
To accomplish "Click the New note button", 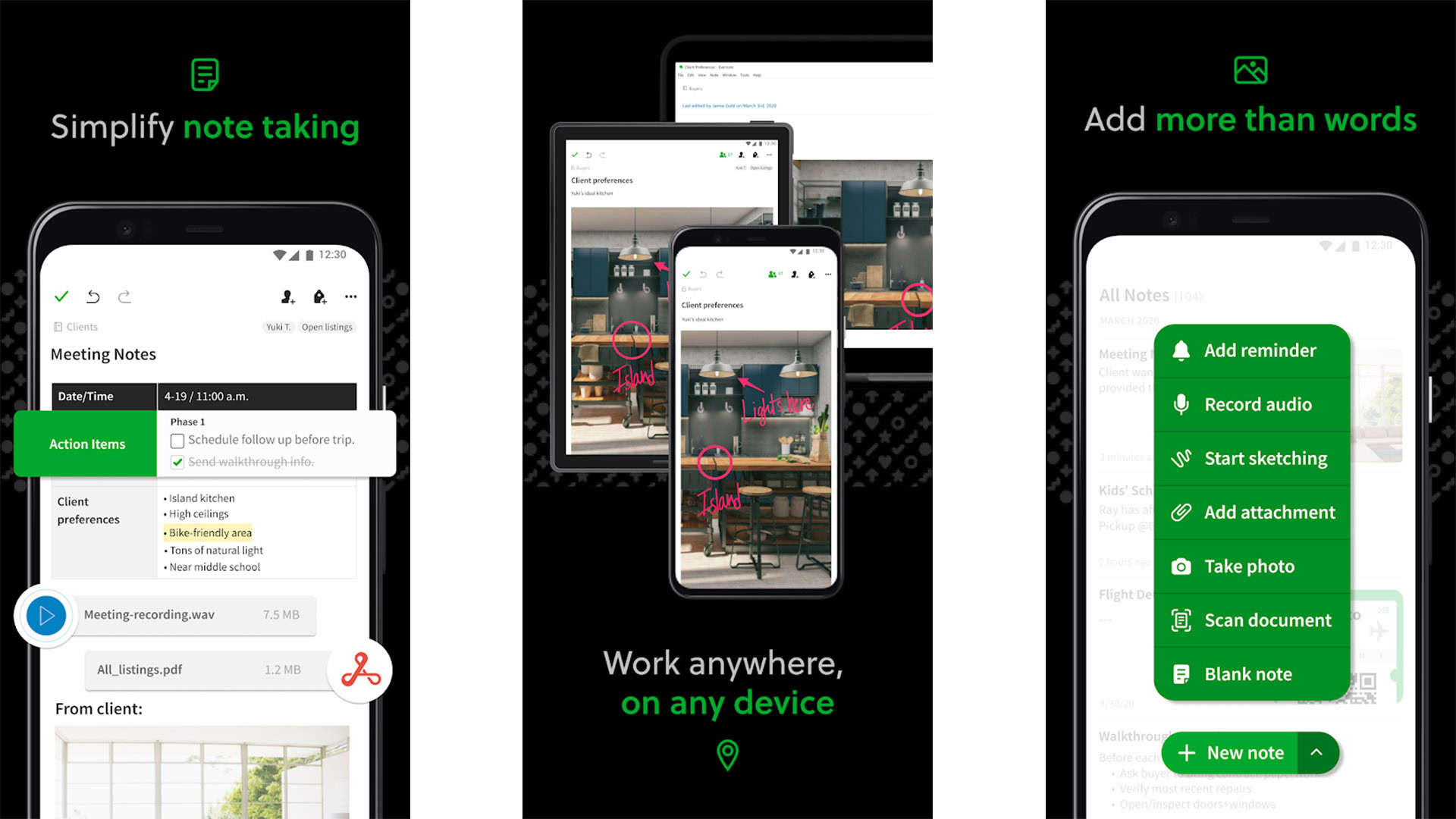I will tap(1250, 752).
